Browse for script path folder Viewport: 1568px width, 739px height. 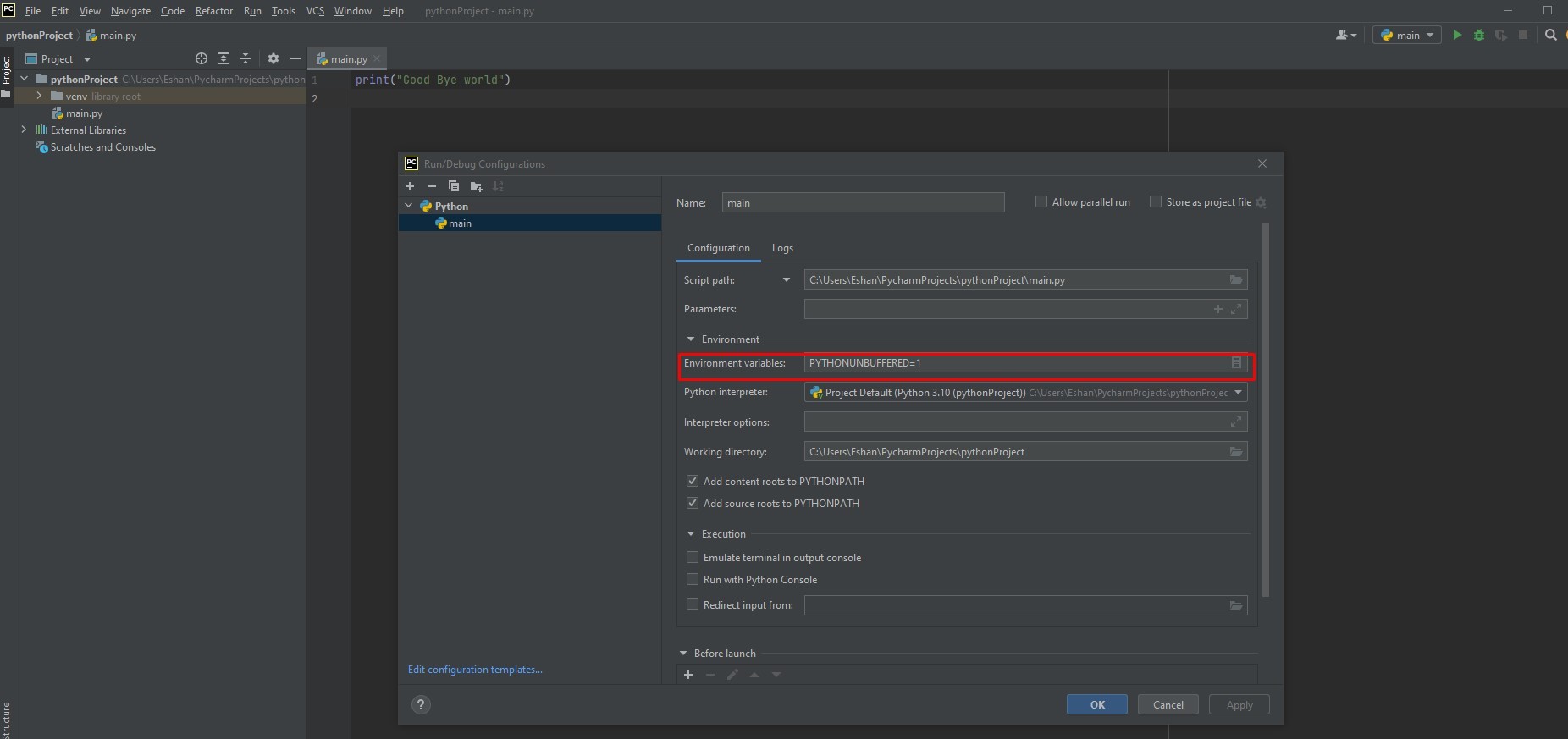click(x=1236, y=280)
